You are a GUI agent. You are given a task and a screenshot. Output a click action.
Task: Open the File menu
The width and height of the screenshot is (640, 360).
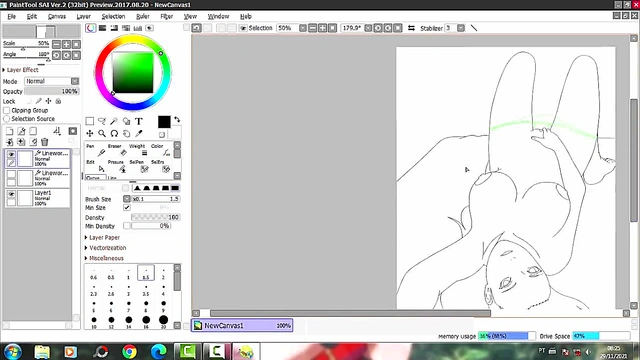[x=11, y=16]
